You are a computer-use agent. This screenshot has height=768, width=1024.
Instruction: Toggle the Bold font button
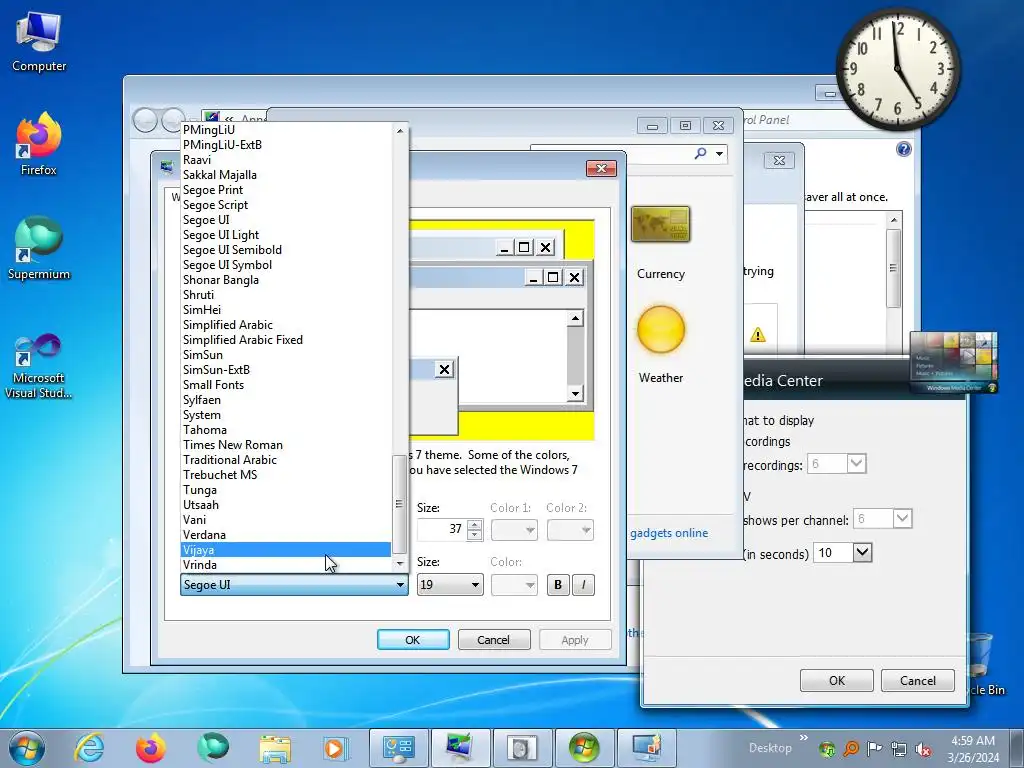[558, 584]
